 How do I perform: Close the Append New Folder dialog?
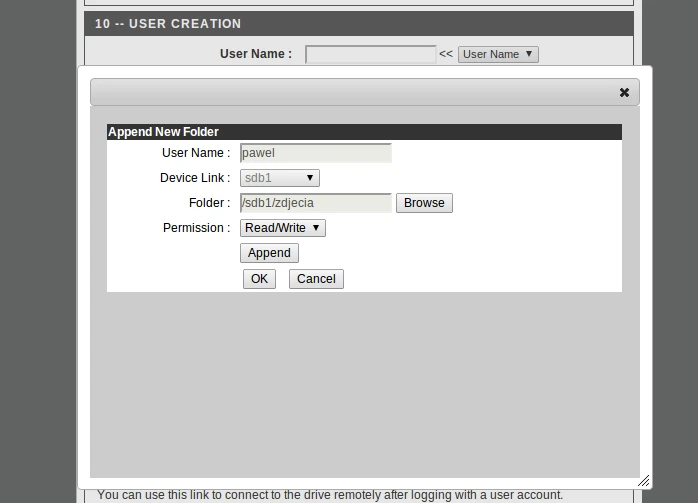(x=624, y=92)
